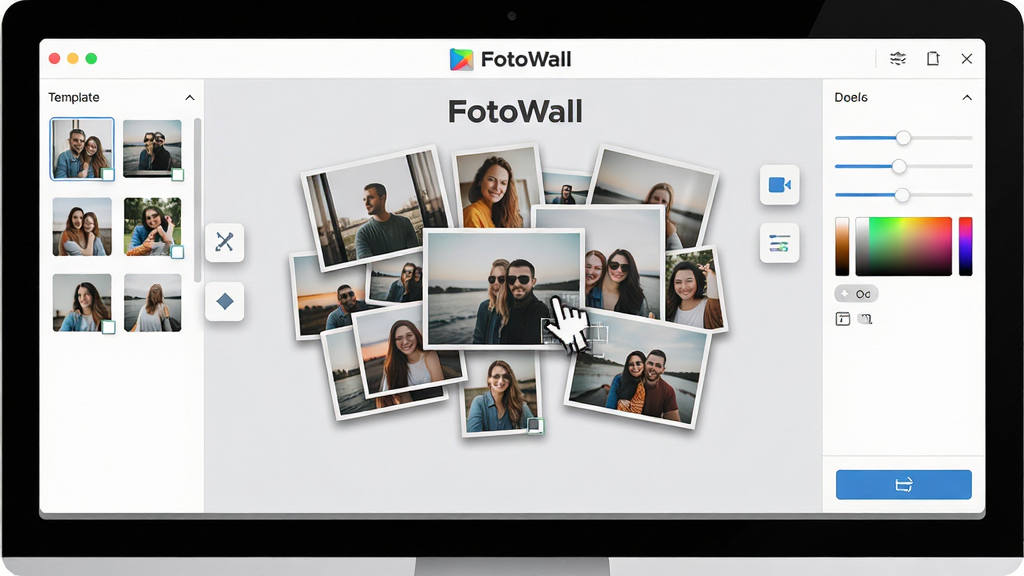Click the small gray icon beside layout icon
The width and height of the screenshot is (1024, 576).
click(x=865, y=319)
